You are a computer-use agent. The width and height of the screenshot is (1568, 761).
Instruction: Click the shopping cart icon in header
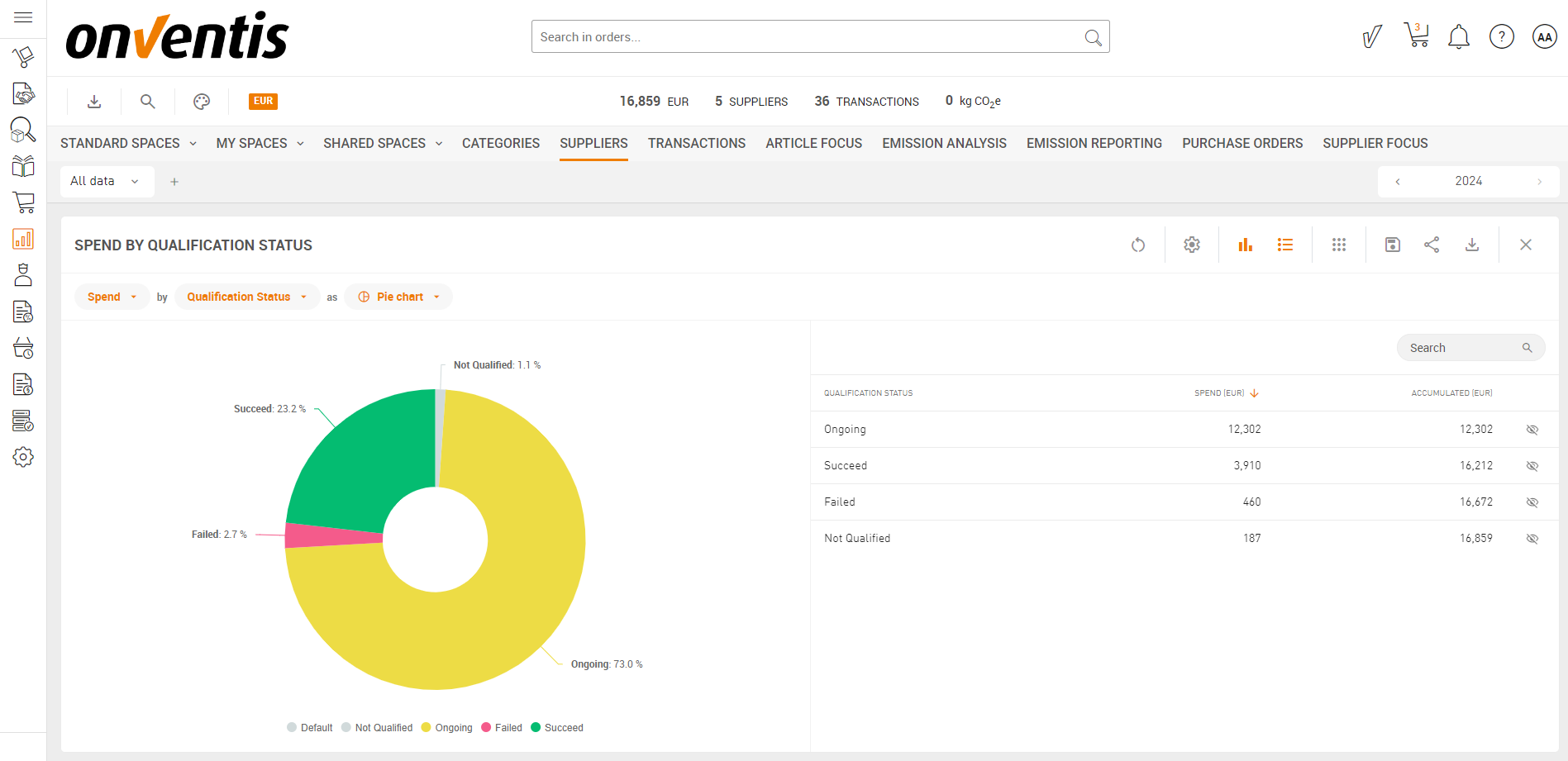tap(1416, 36)
